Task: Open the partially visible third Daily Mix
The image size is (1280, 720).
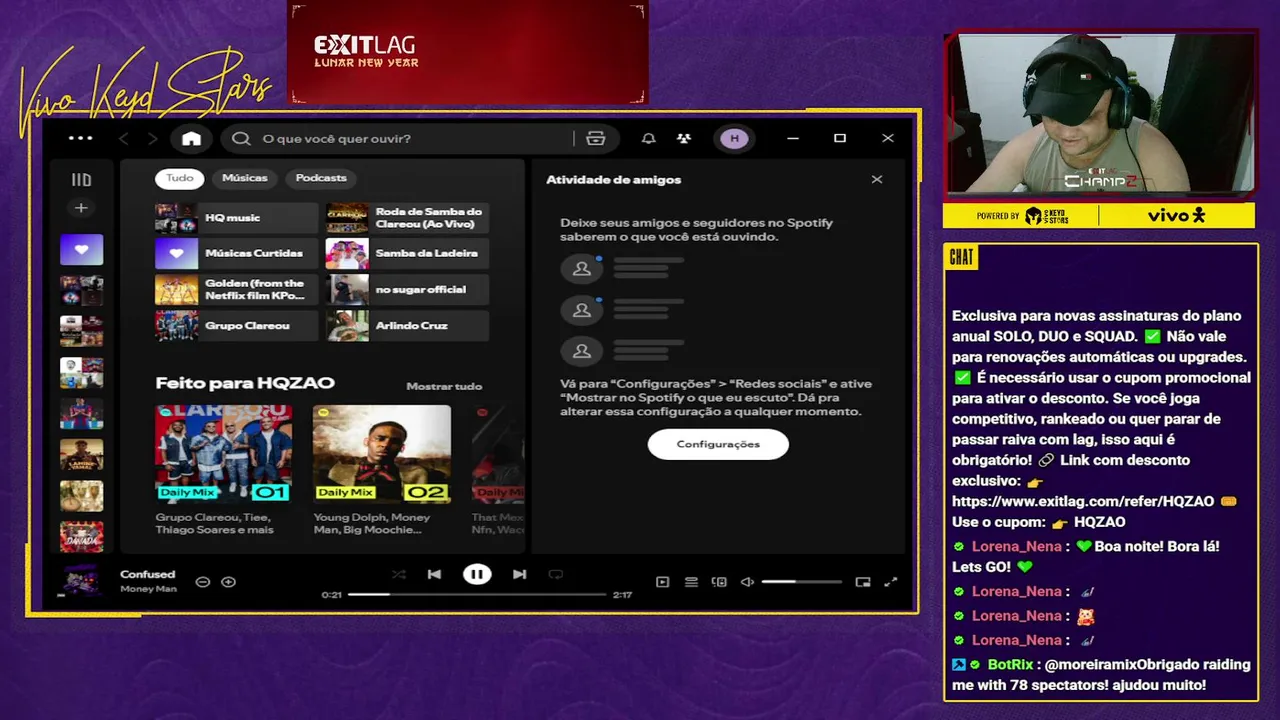Action: pos(498,453)
